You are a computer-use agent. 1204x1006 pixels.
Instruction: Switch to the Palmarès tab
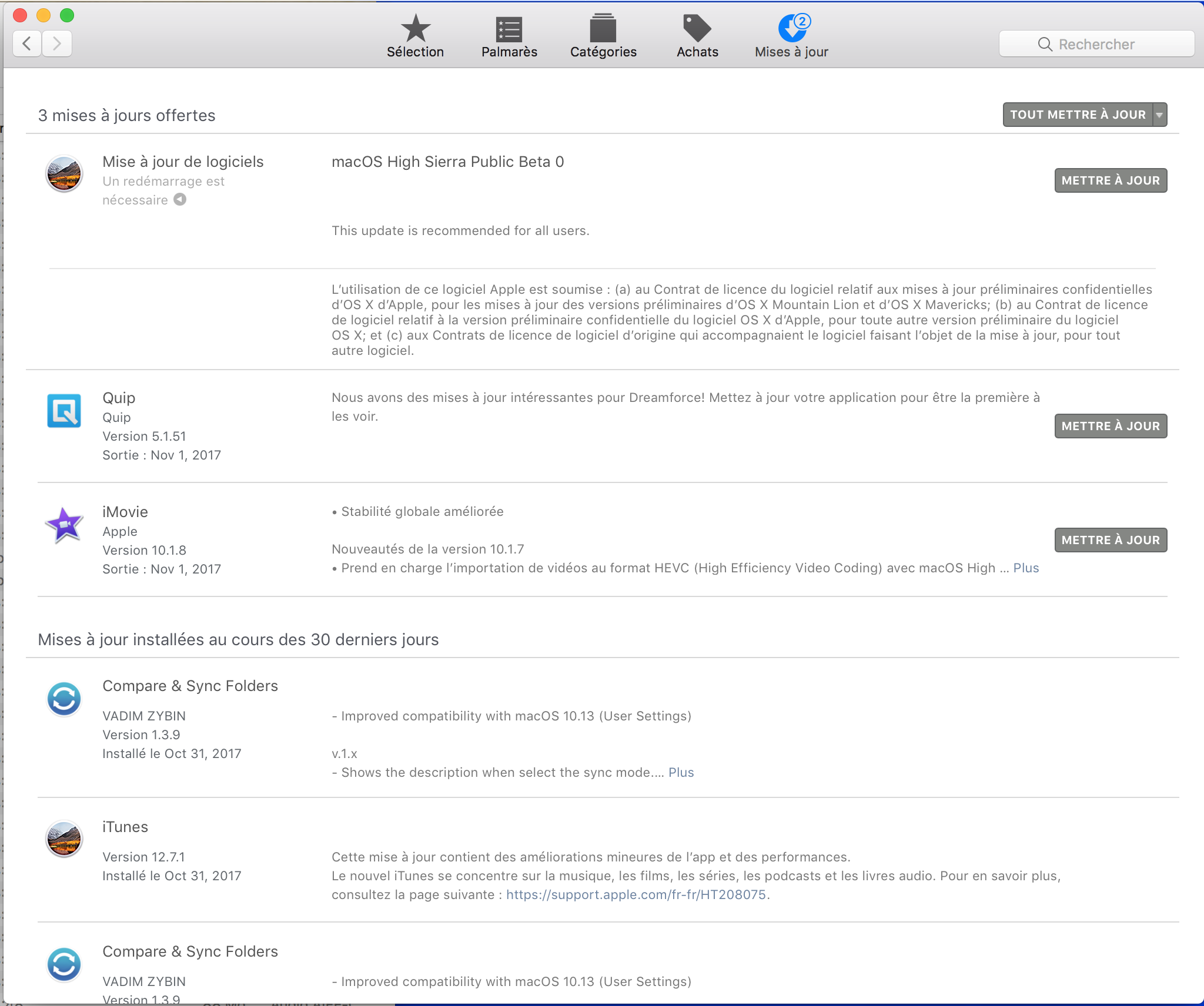tap(509, 36)
